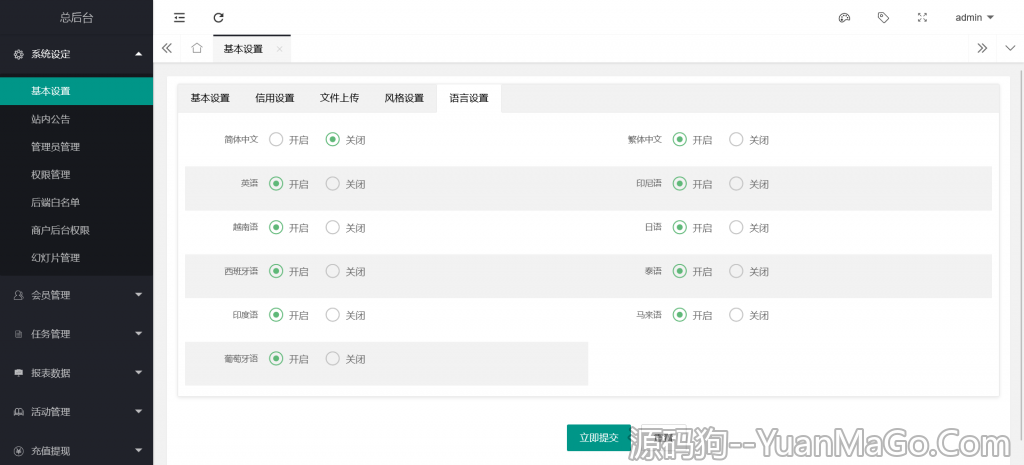Image resolution: width=1024 pixels, height=465 pixels.
Task: Switch to the 信用设置 tab
Action: 275,99
